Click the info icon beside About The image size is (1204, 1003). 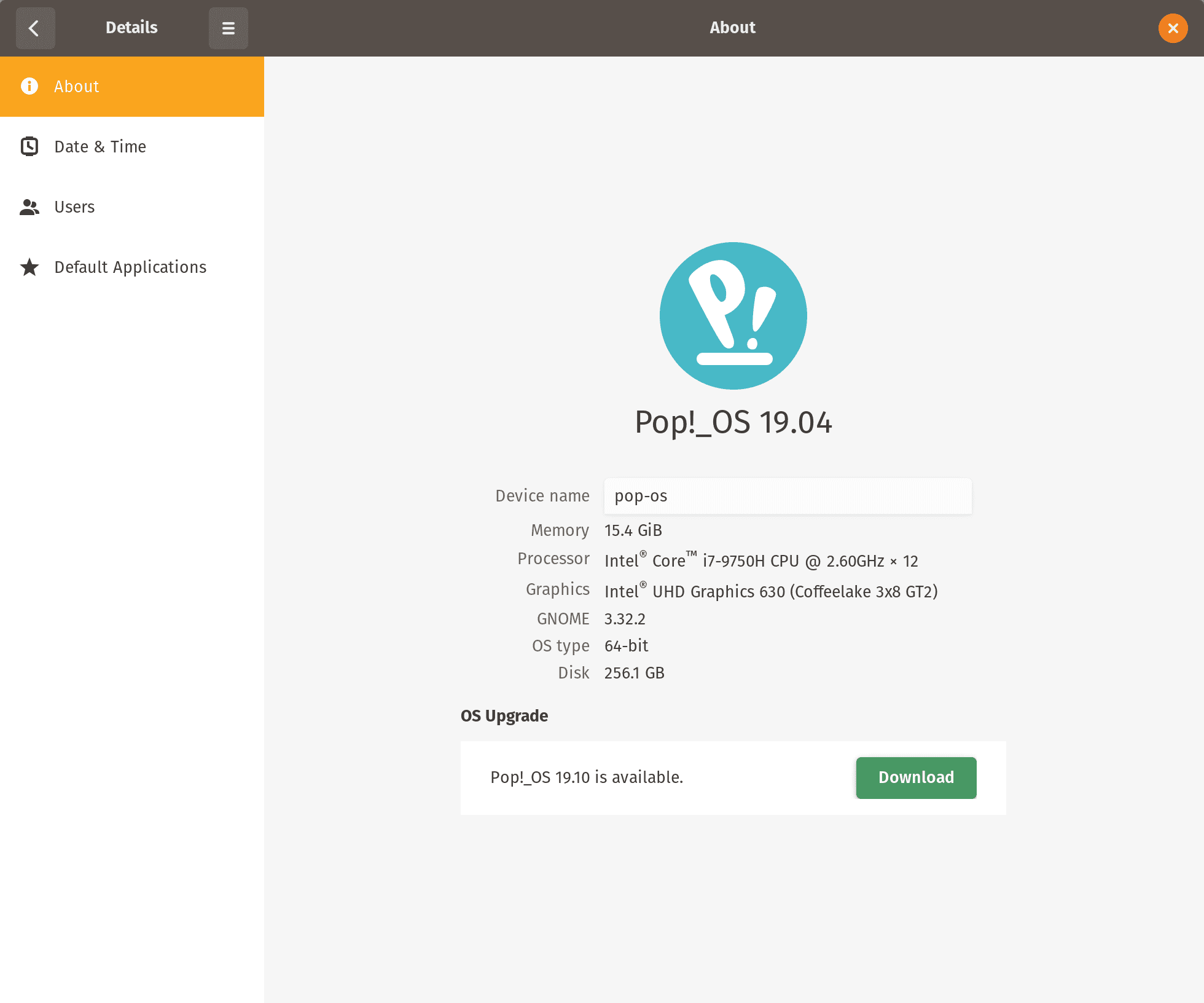[29, 87]
